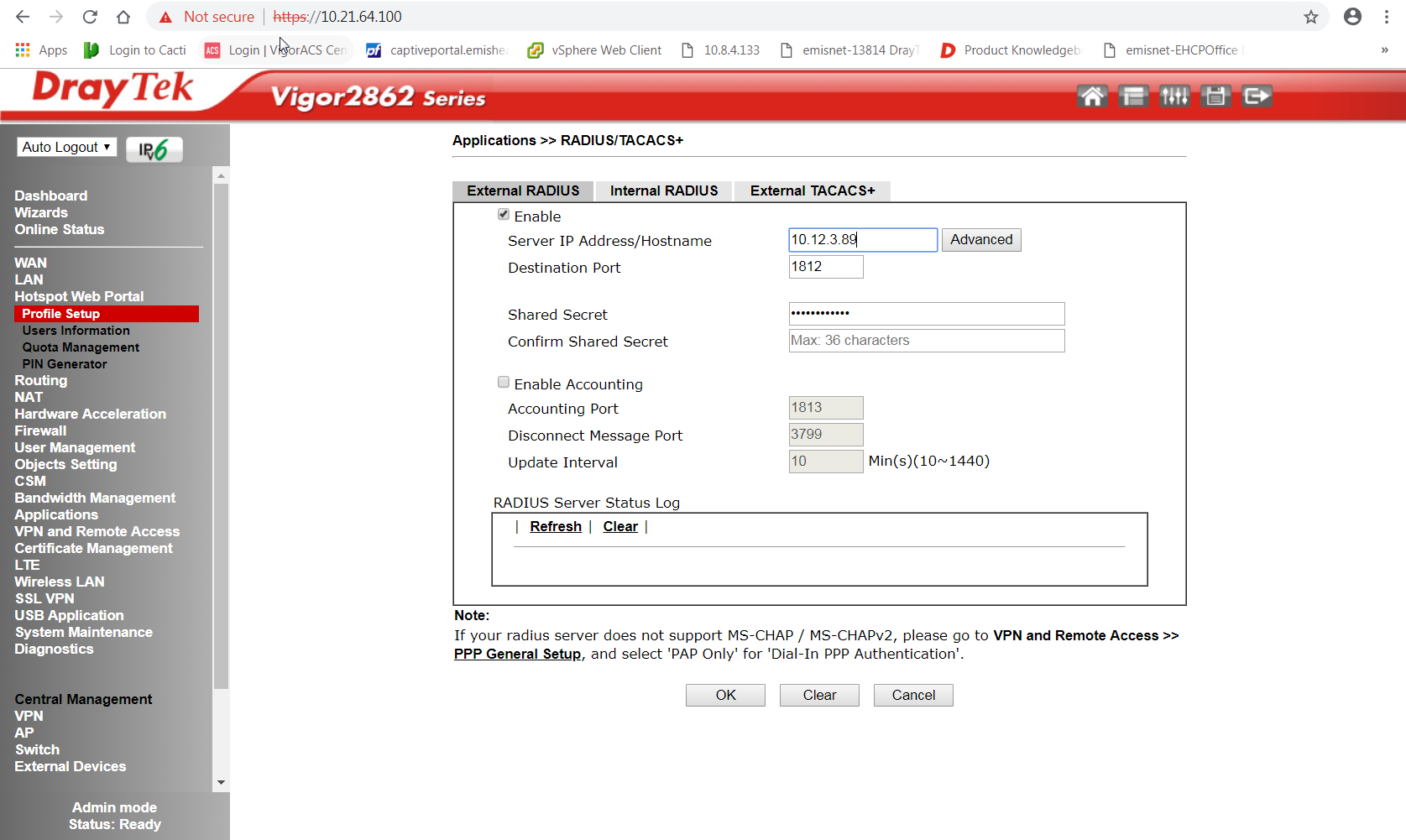Open 10.8.4.133 bookmark
This screenshot has width=1406, height=840.
tap(721, 50)
